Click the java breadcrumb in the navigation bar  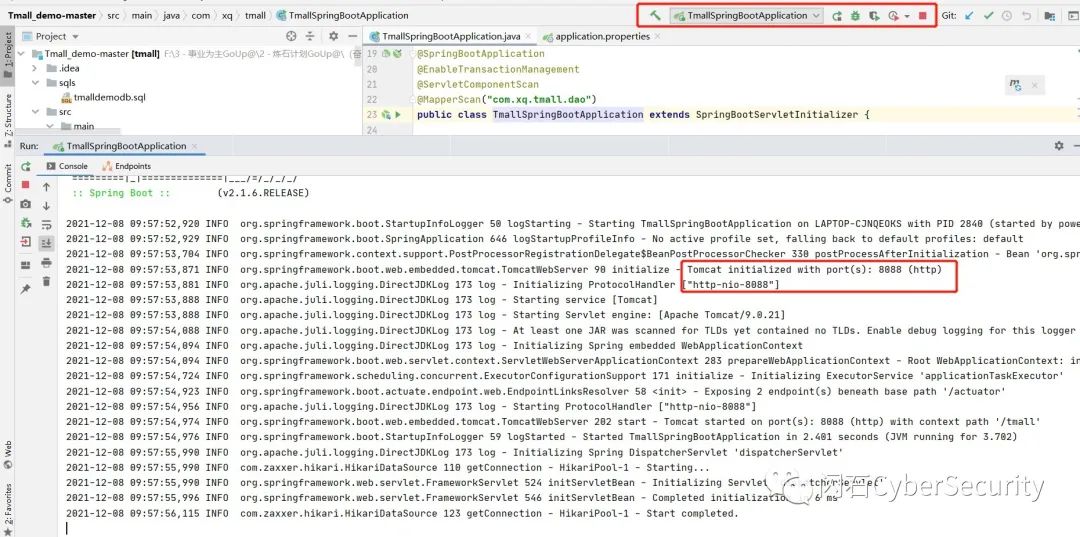pyautogui.click(x=172, y=15)
